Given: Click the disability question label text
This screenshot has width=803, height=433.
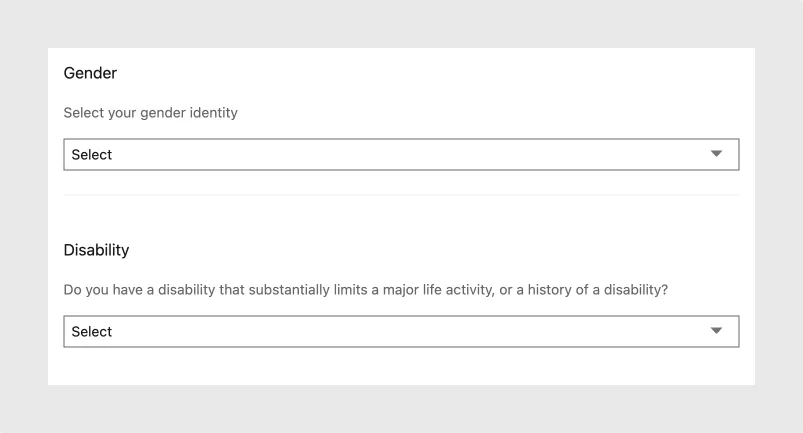Looking at the screenshot, I should tap(365, 290).
